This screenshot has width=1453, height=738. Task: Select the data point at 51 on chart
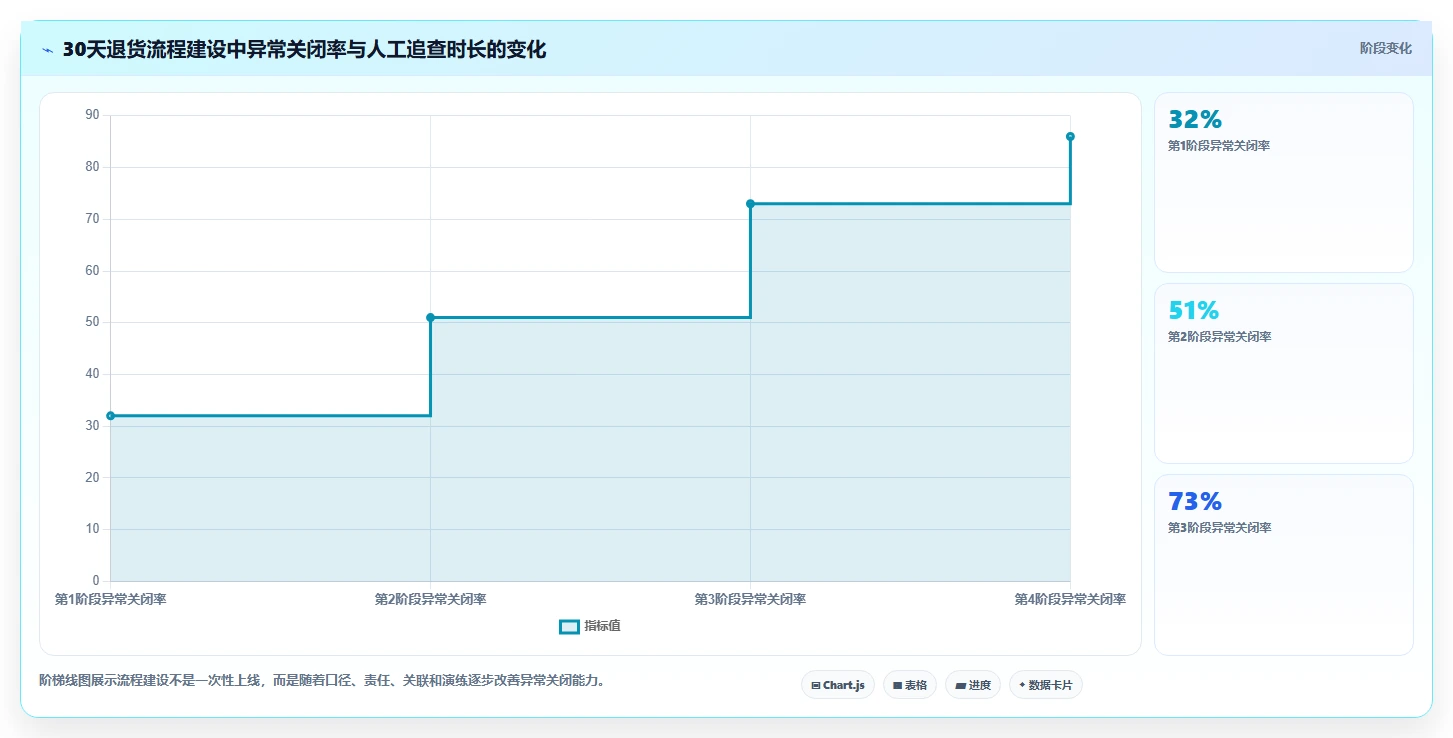(430, 318)
